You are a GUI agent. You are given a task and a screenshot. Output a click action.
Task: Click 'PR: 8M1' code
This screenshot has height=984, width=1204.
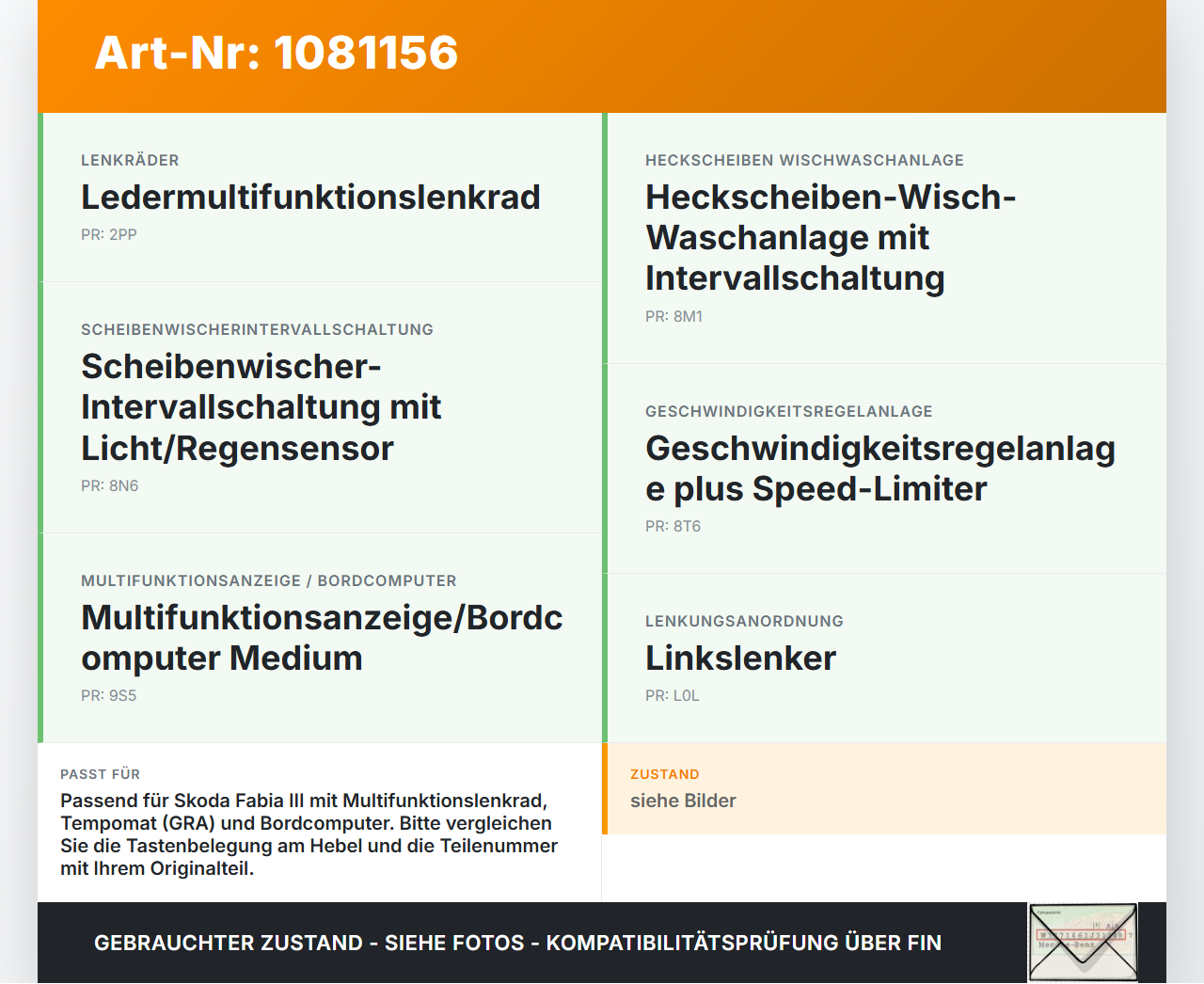(674, 317)
